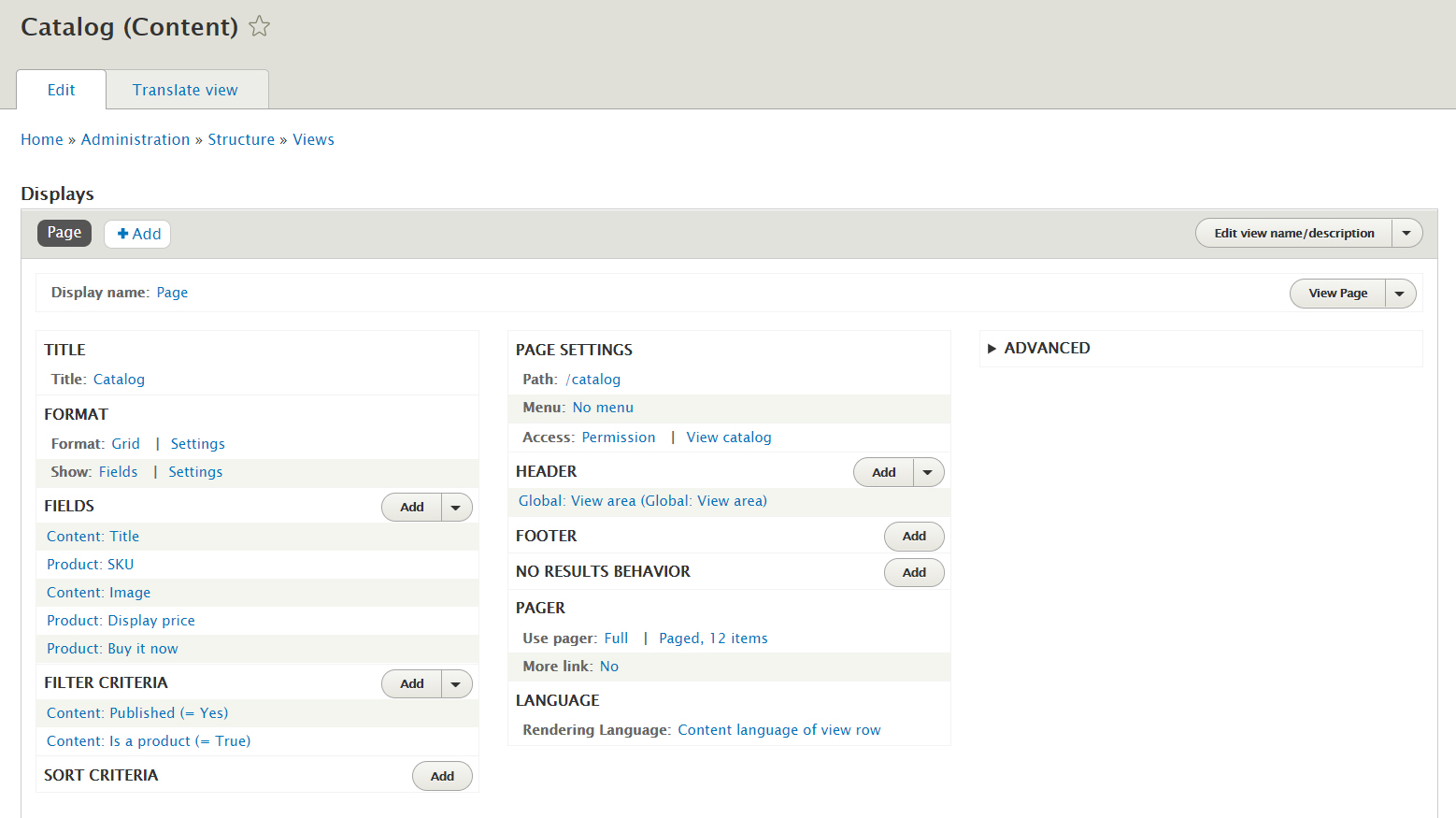Click the Product: Buy it now field

(112, 649)
